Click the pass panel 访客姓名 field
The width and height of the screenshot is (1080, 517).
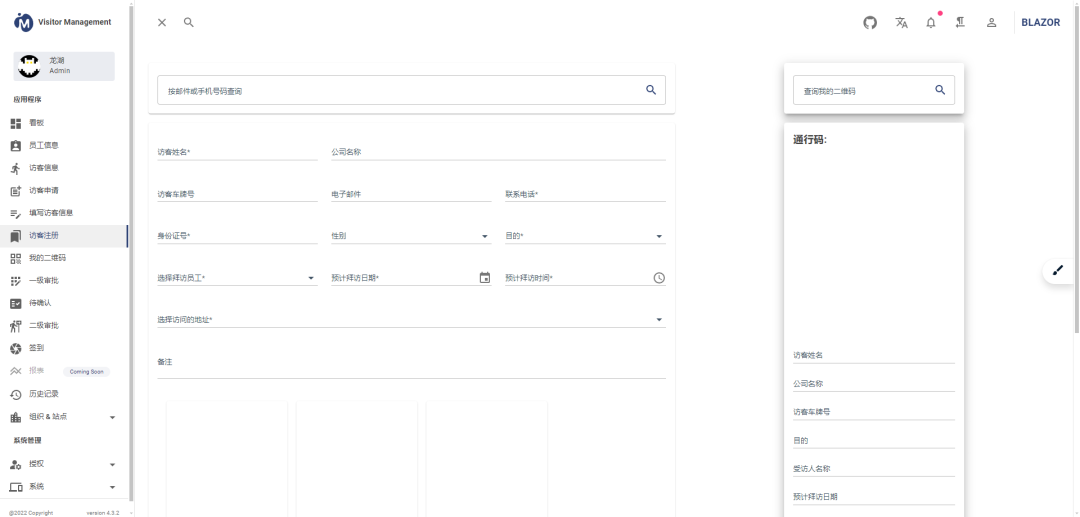pyautogui.click(x=873, y=356)
